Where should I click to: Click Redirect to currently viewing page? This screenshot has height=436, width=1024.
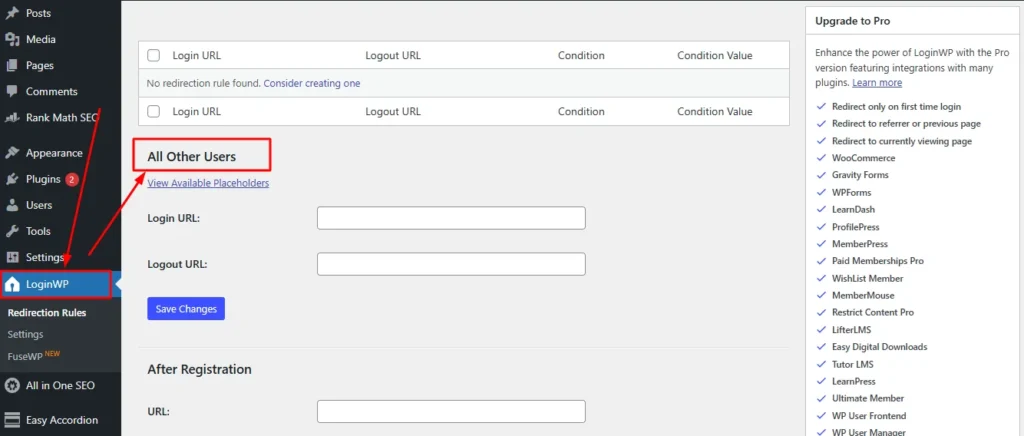pos(901,141)
